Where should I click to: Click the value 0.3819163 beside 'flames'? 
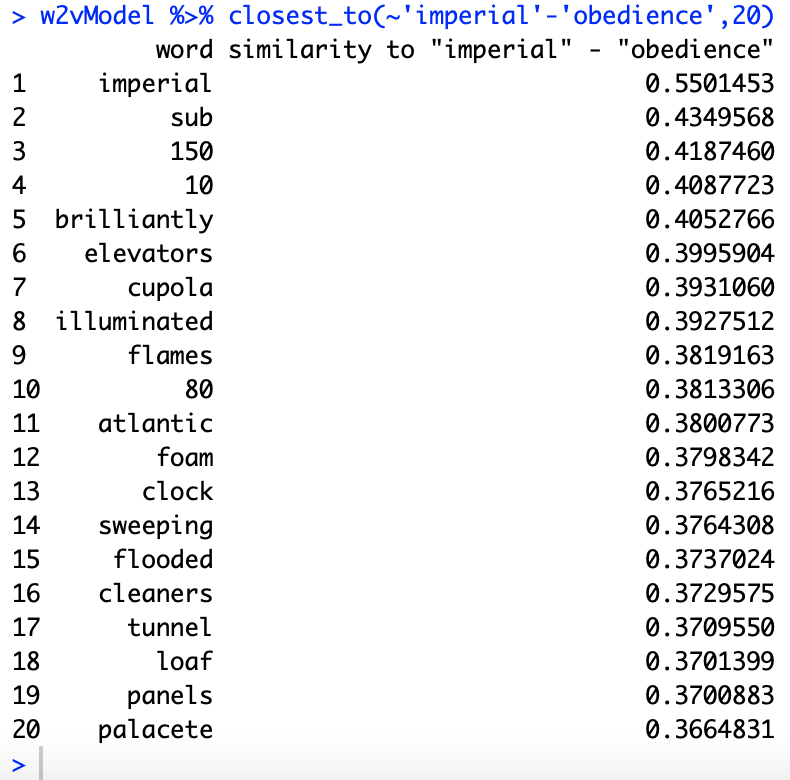click(710, 356)
